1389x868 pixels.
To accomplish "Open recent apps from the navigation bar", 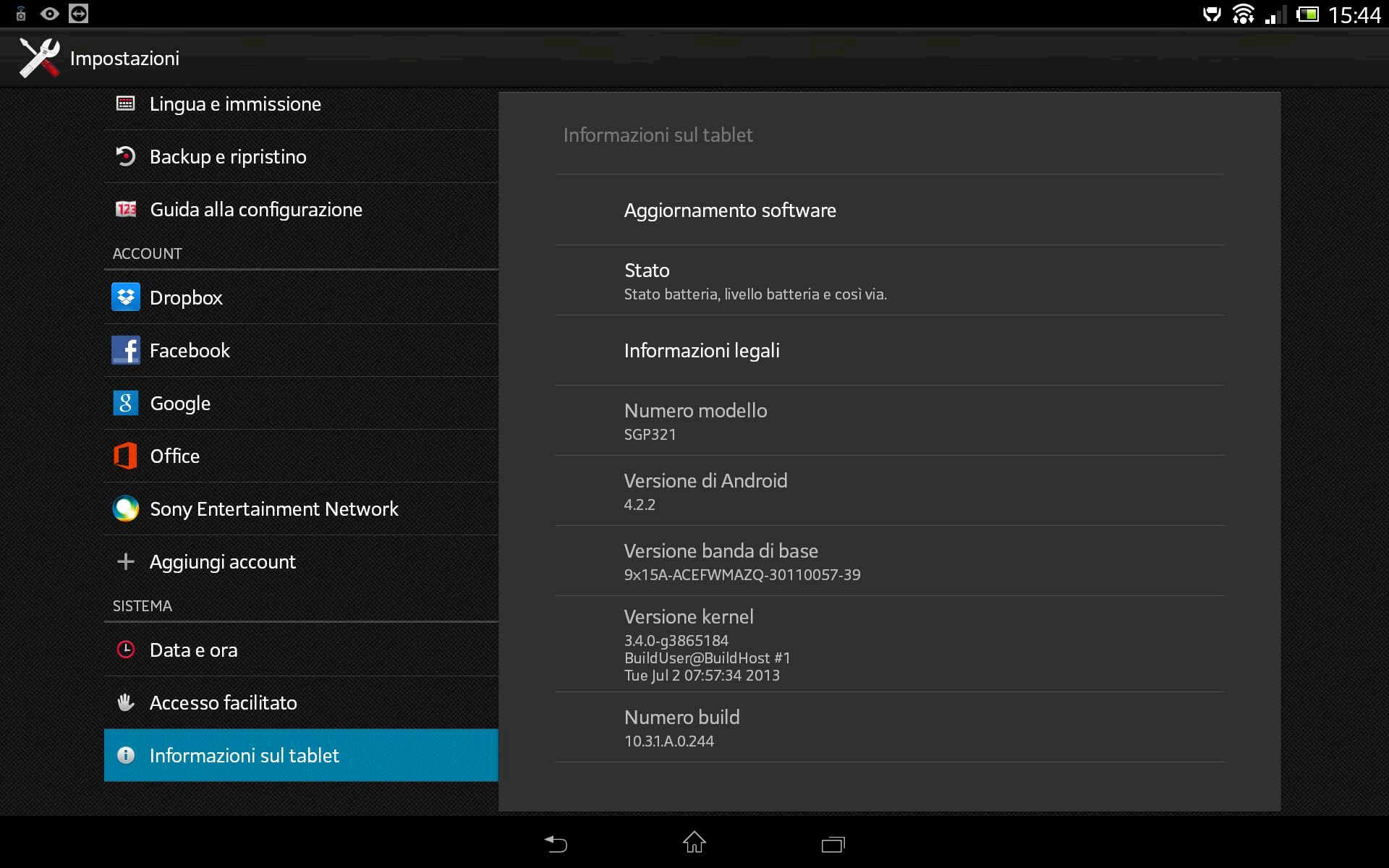I will (x=833, y=843).
